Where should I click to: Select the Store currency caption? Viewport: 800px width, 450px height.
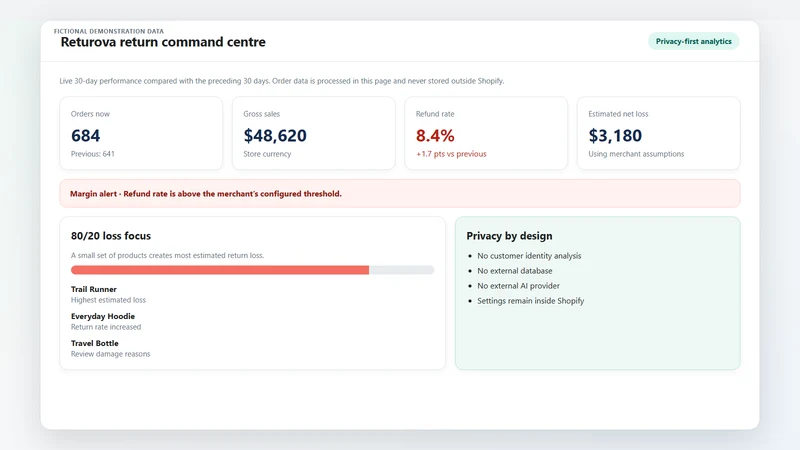click(x=267, y=154)
